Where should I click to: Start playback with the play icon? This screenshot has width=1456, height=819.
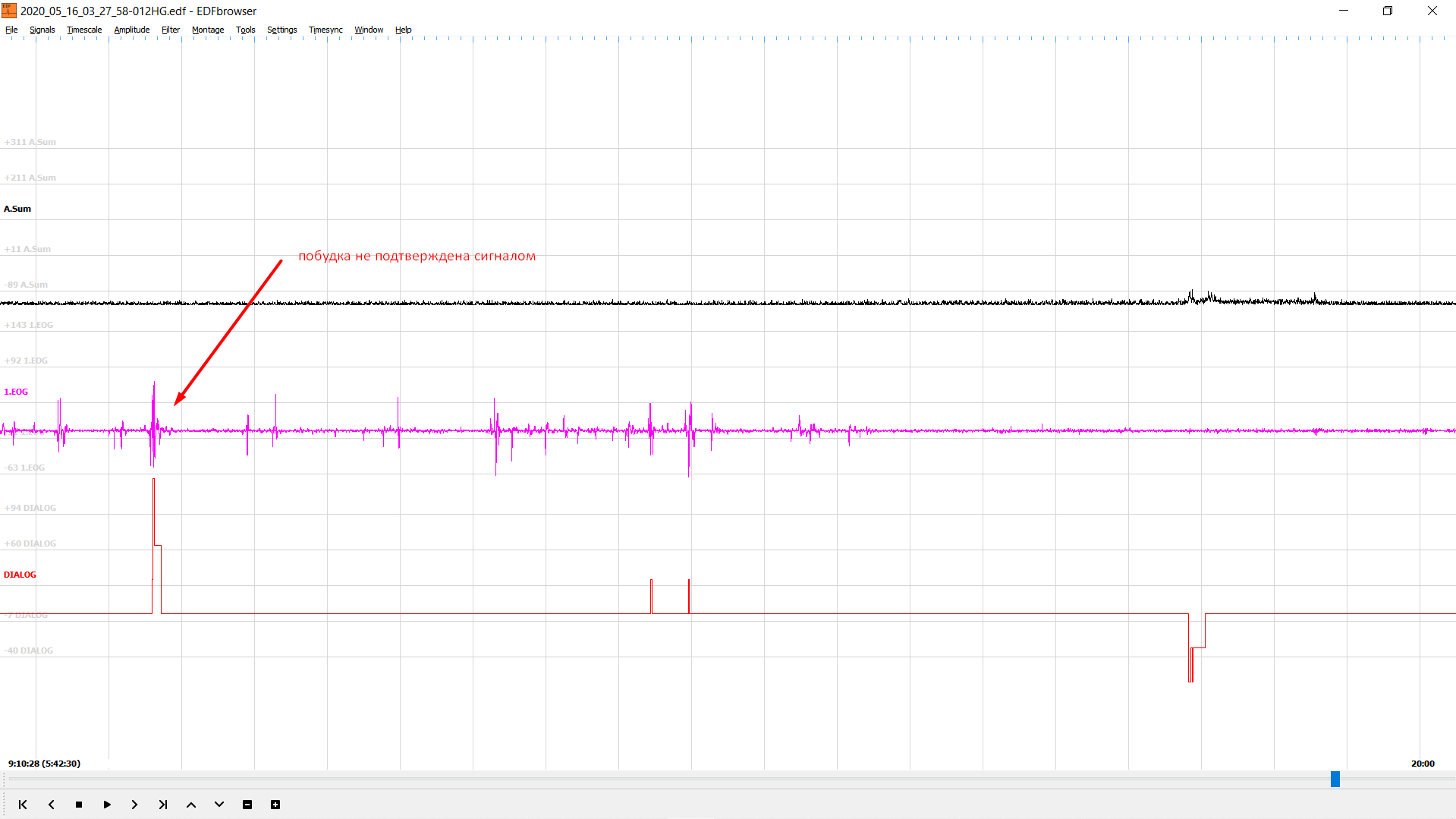(x=107, y=805)
